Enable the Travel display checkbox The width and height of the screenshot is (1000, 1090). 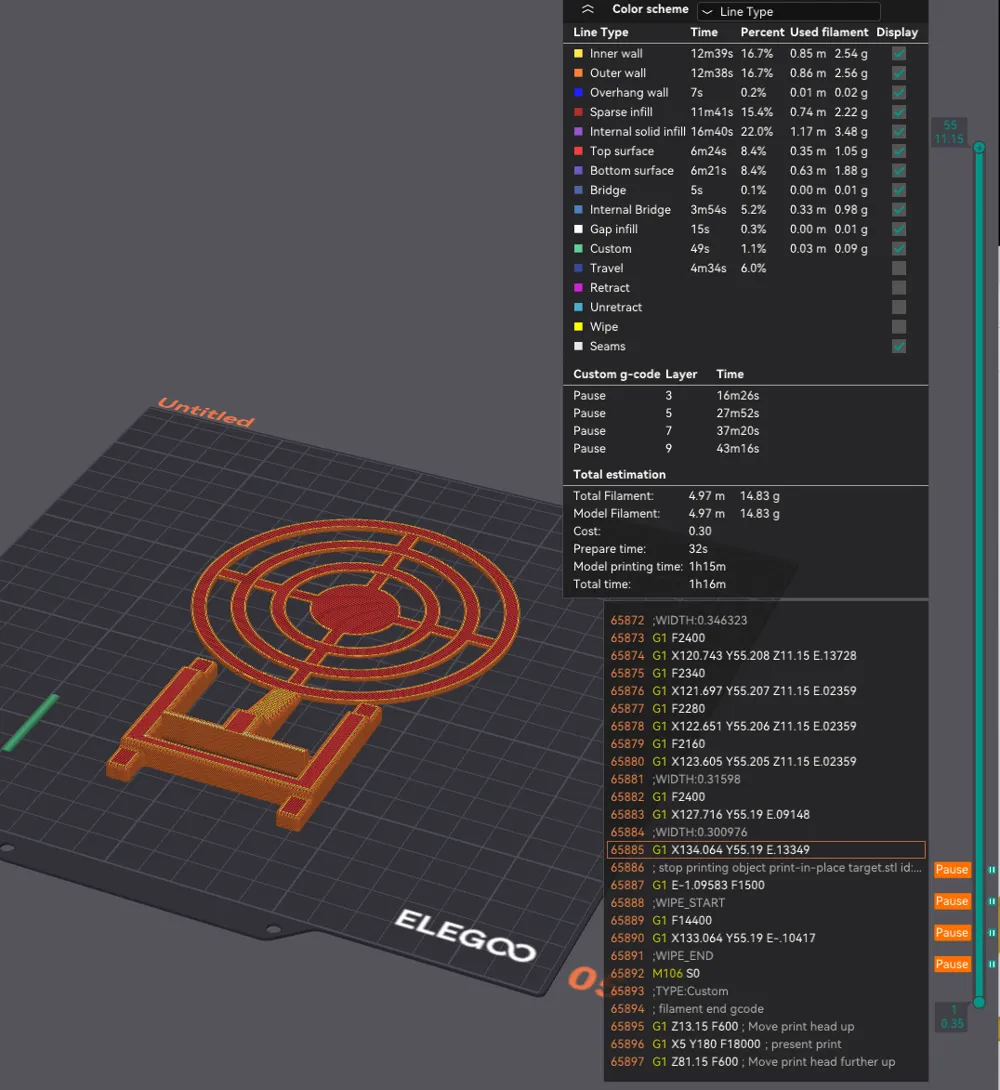click(x=898, y=268)
